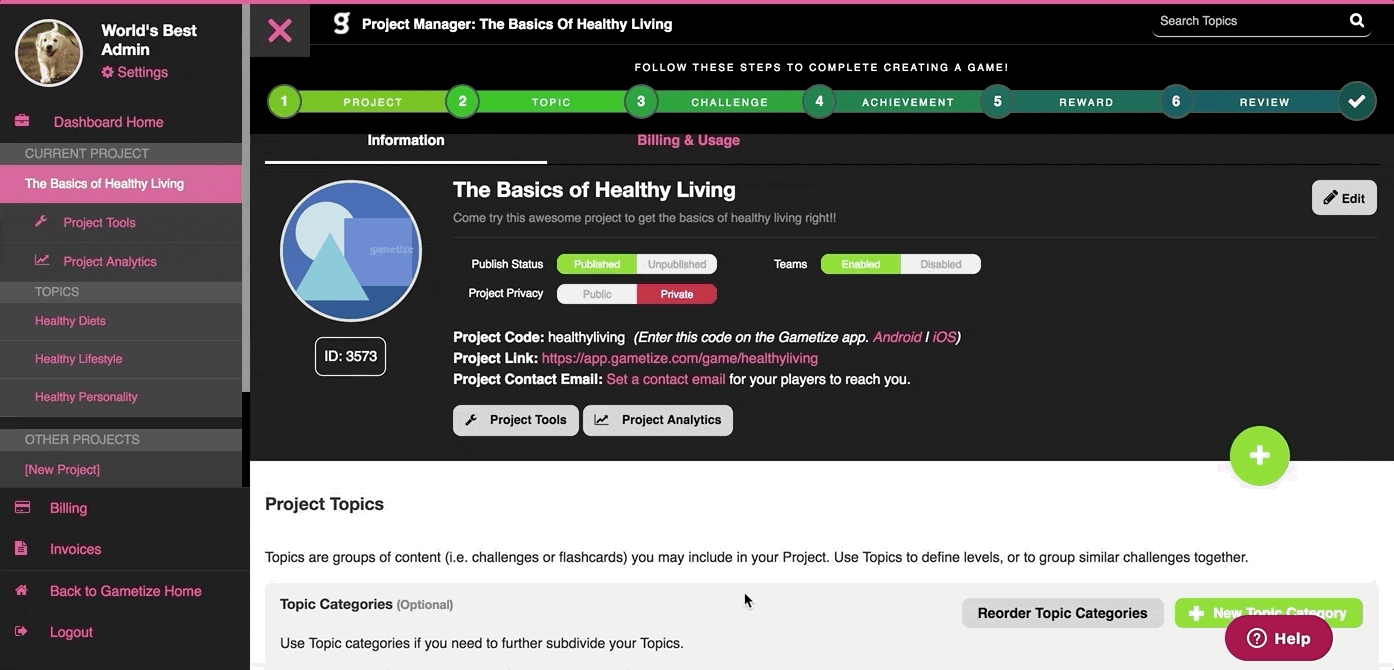Image resolution: width=1394 pixels, height=670 pixels.
Task: Open the ACHIEVEMENT step label in progress bar
Action: click(x=908, y=102)
